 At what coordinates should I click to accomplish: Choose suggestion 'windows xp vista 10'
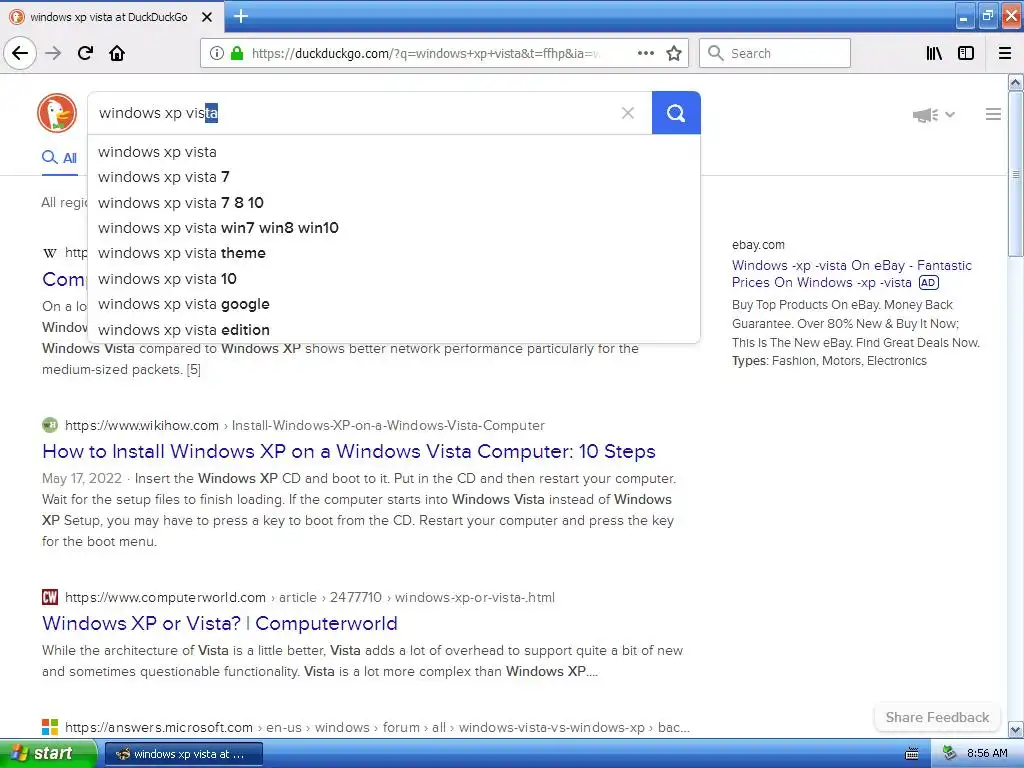tap(394, 279)
